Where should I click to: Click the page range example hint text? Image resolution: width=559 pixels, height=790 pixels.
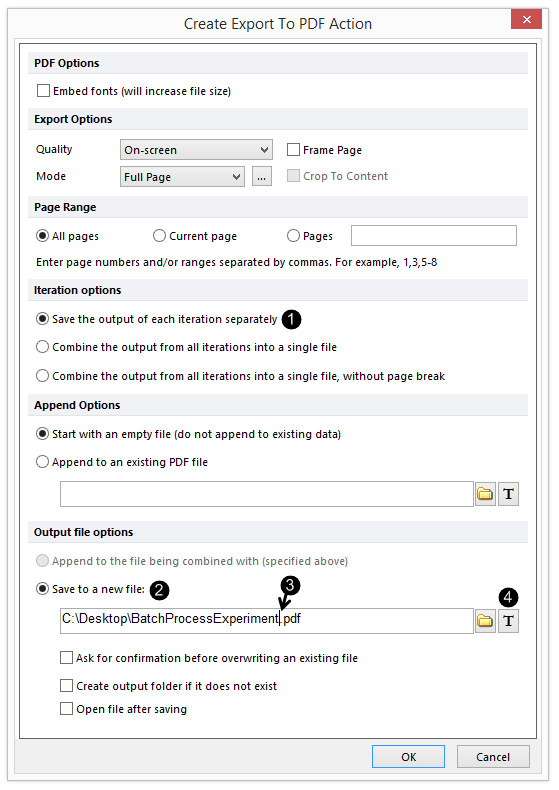pyautogui.click(x=237, y=262)
